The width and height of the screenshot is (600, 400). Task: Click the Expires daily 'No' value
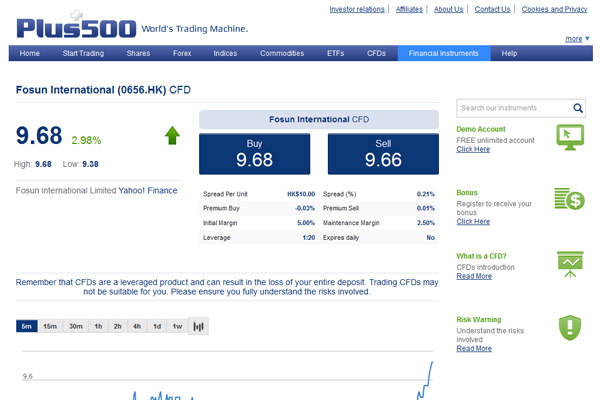click(431, 238)
